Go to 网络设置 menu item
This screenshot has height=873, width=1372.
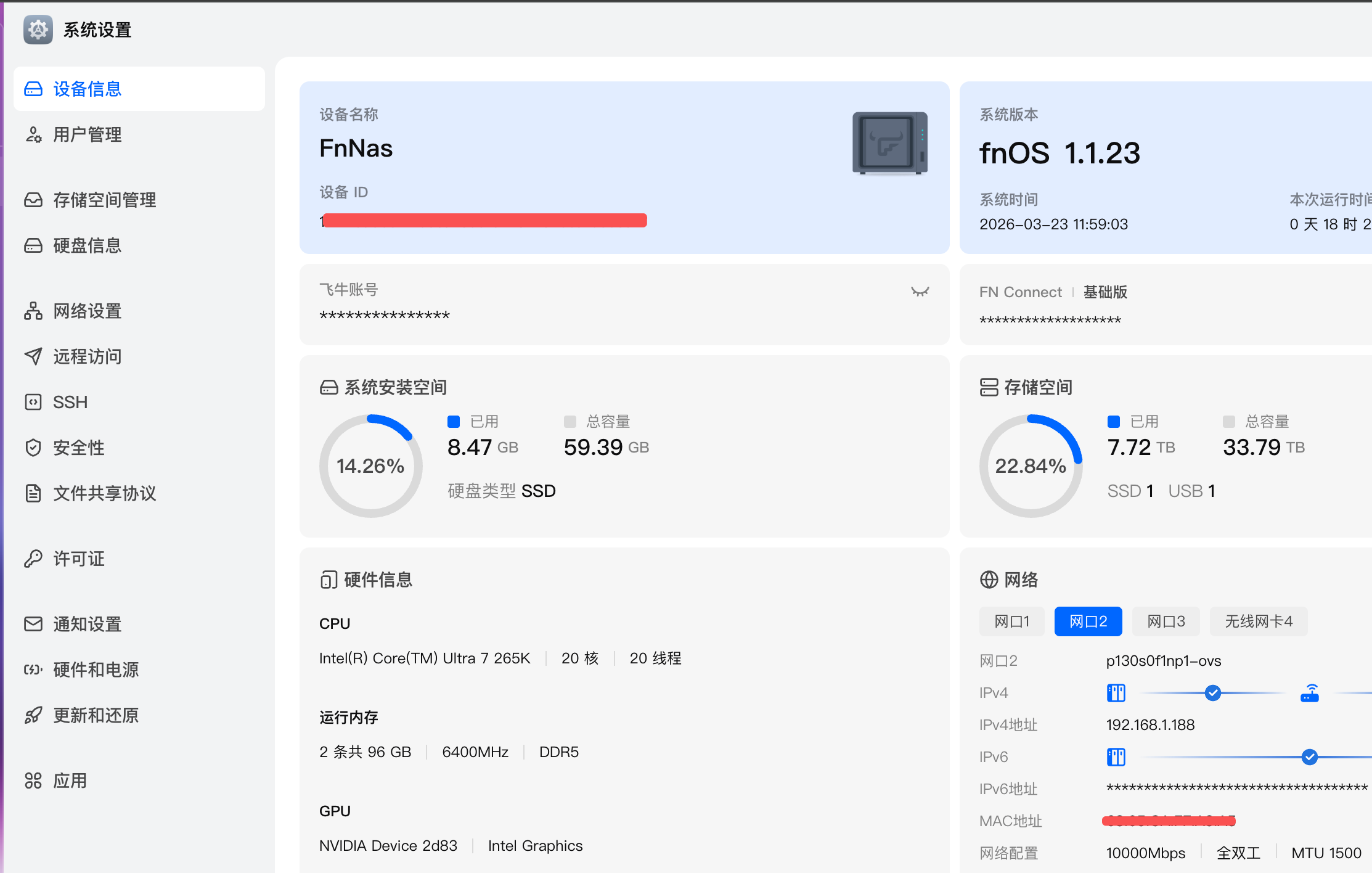click(x=139, y=311)
